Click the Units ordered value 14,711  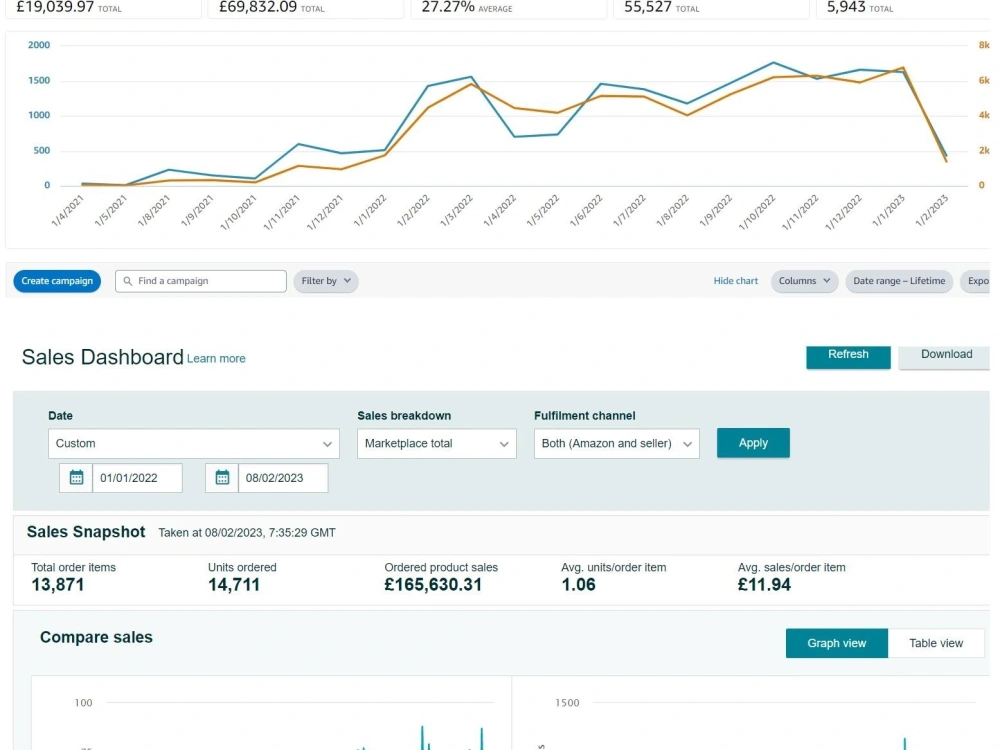(x=234, y=584)
